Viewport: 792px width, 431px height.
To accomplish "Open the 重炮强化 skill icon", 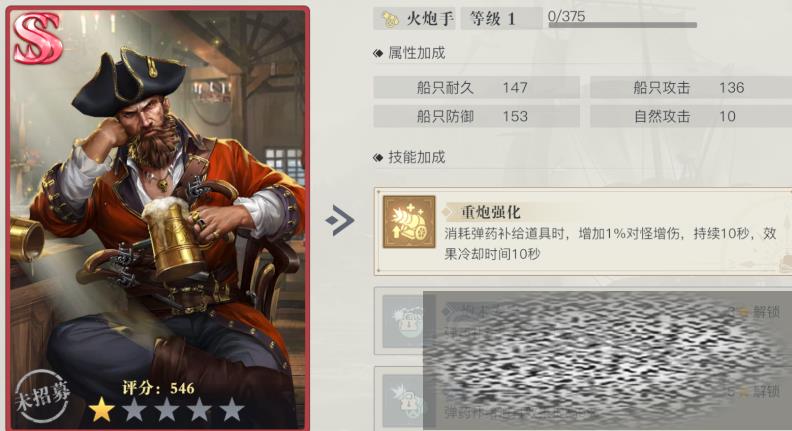I will click(x=409, y=222).
